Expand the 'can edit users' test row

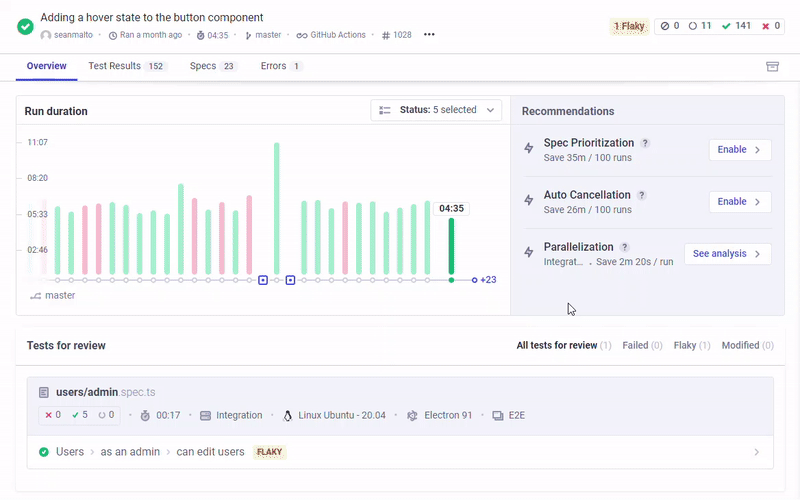tap(400, 452)
